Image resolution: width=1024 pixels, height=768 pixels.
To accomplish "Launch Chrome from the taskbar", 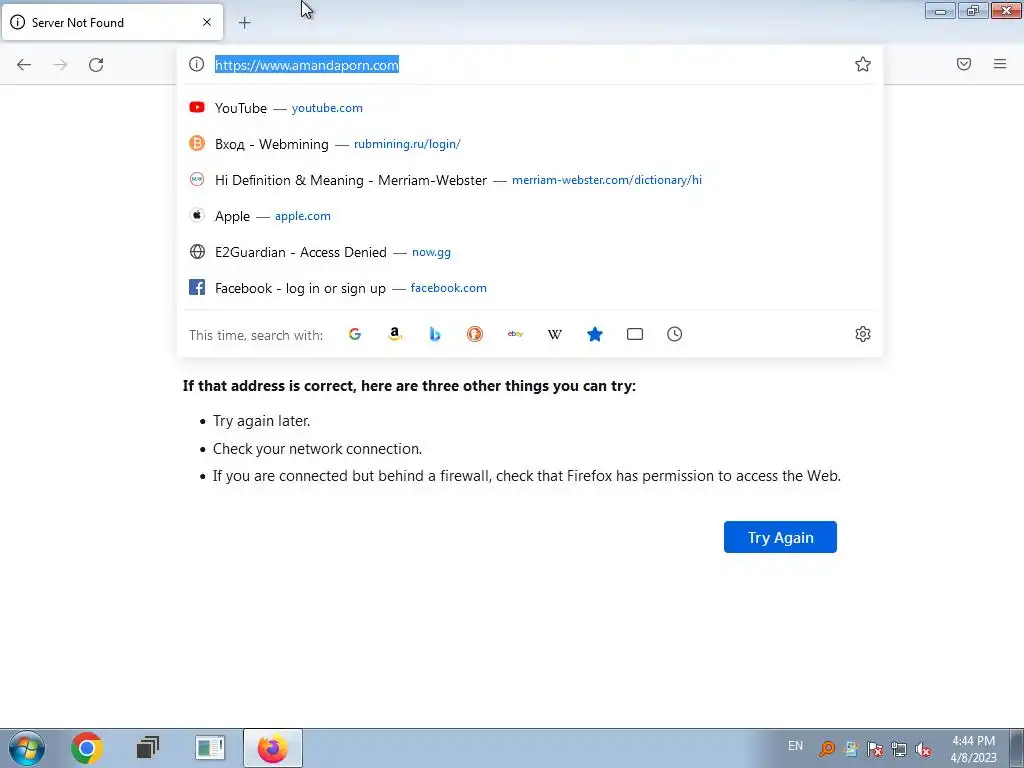I will [87, 748].
